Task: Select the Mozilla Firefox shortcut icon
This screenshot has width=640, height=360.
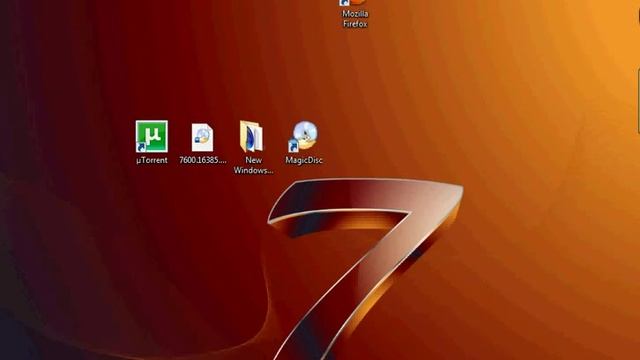Action: point(352,3)
